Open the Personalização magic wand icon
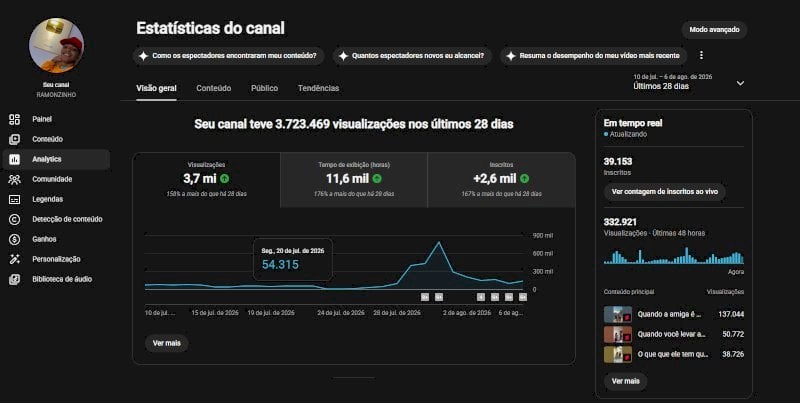Image resolution: width=800 pixels, height=403 pixels. click(14, 259)
